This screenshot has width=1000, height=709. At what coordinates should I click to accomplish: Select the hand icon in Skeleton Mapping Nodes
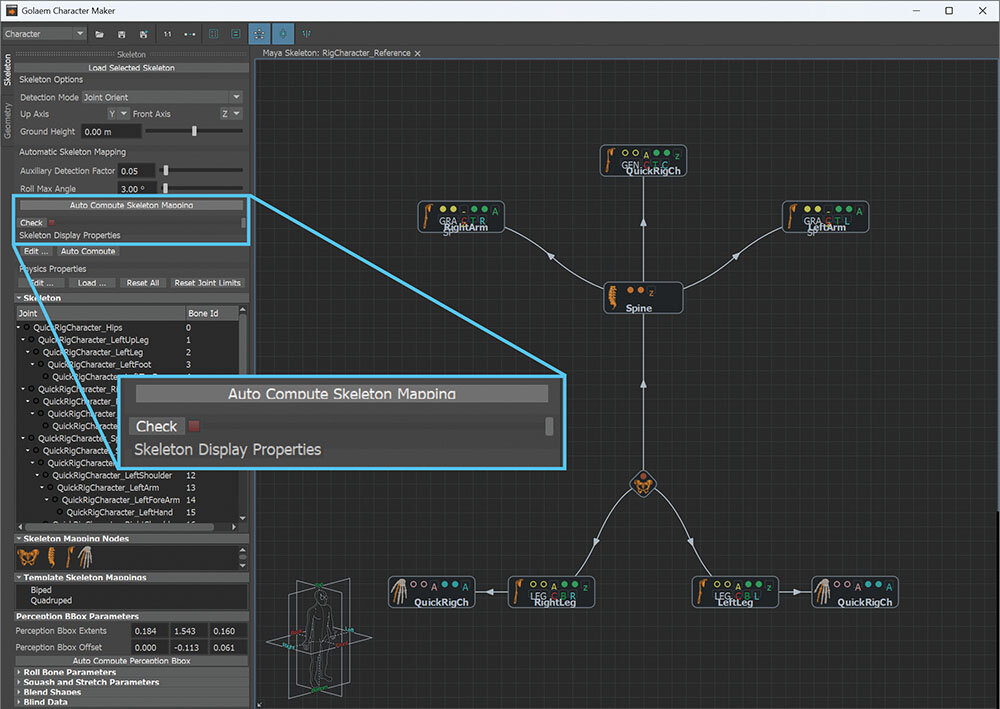pos(85,557)
